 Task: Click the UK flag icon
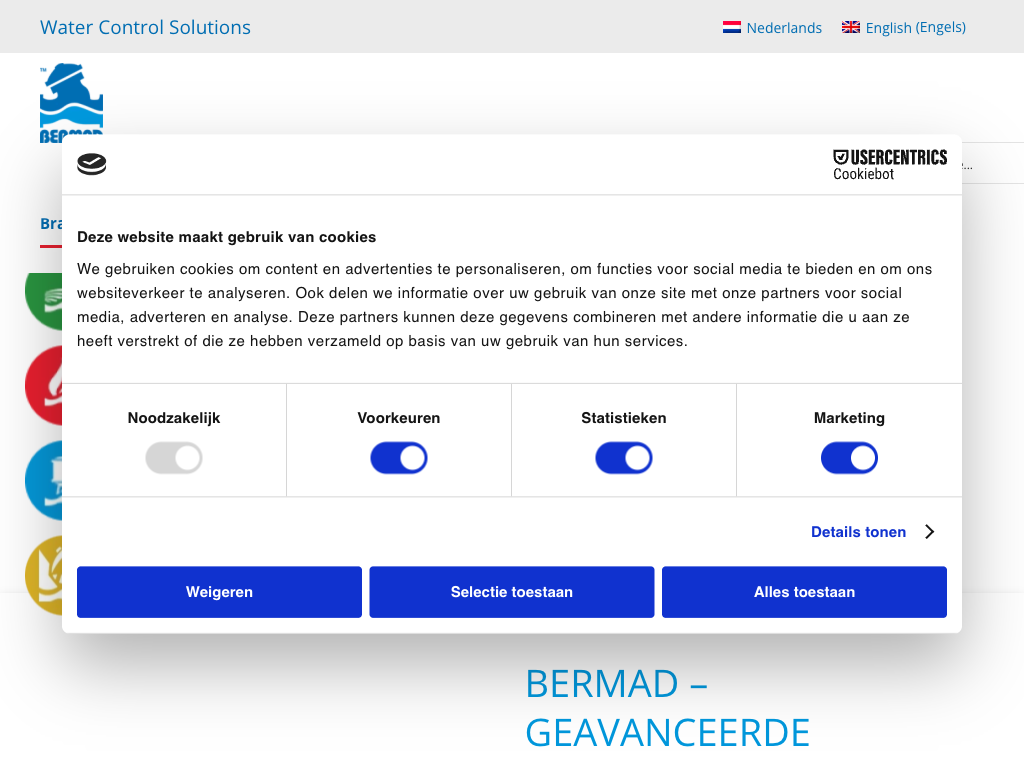(x=850, y=27)
